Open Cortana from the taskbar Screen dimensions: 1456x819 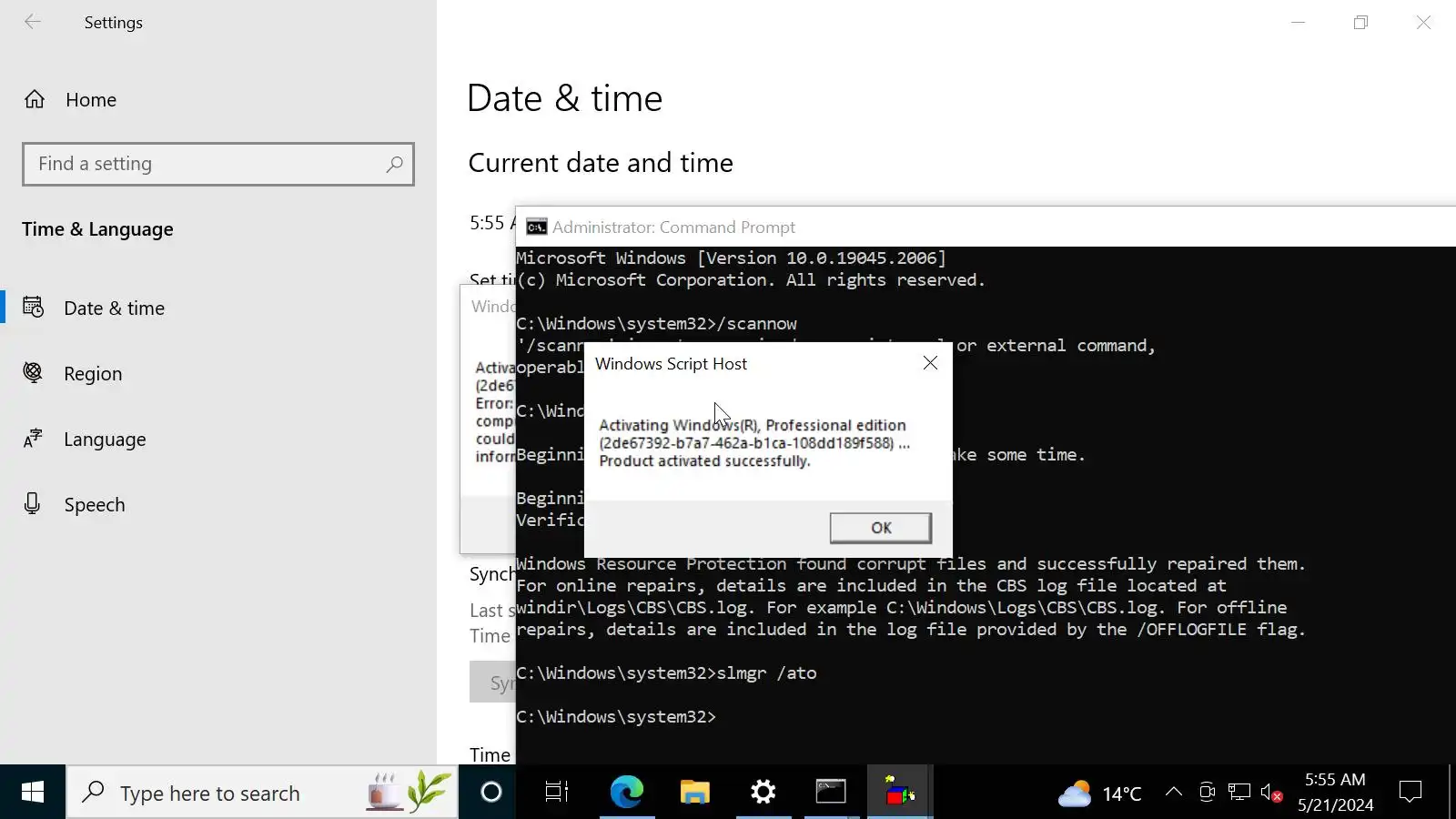tap(491, 793)
